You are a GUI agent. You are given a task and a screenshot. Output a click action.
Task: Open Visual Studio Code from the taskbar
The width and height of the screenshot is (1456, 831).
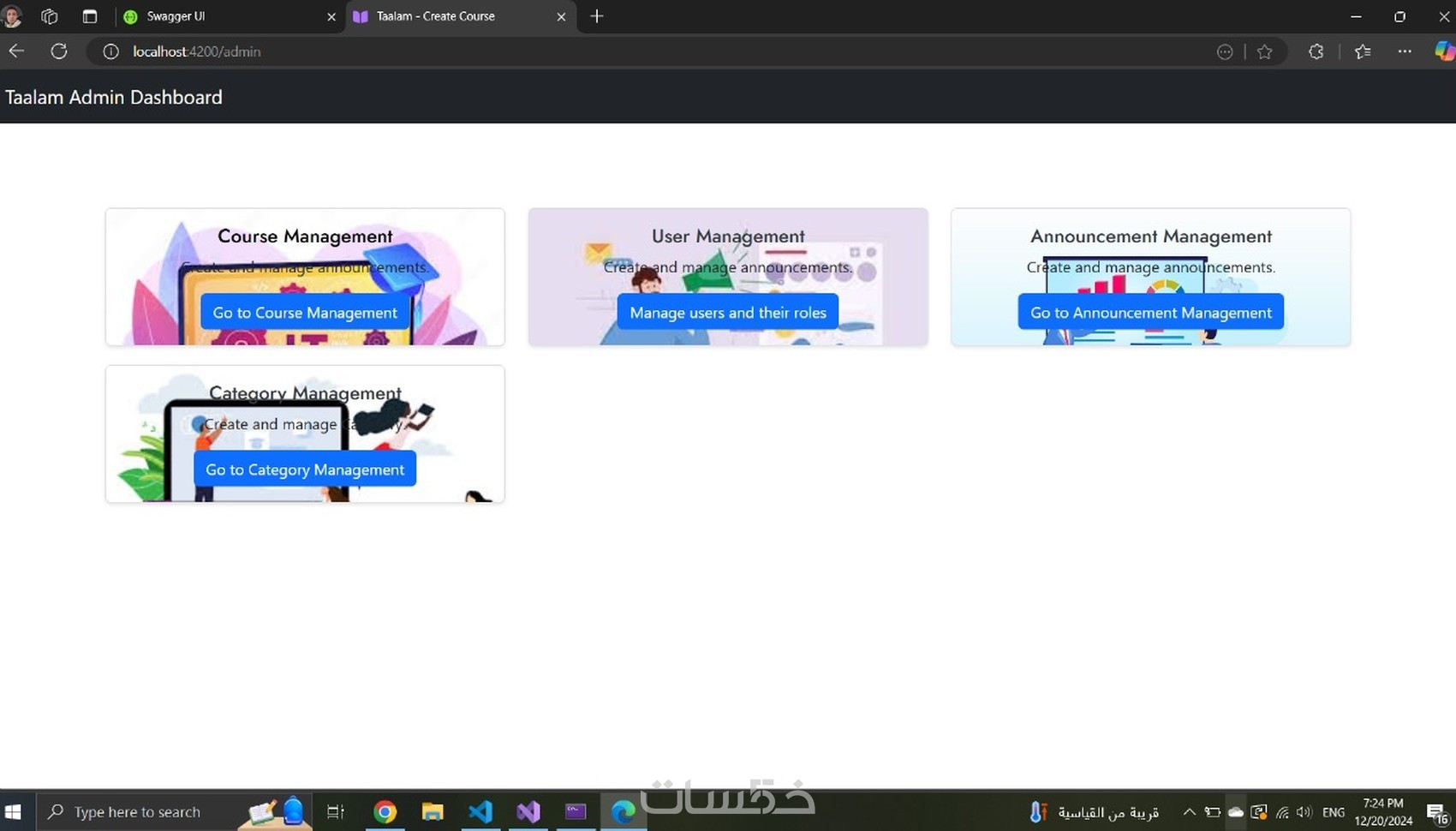click(480, 811)
